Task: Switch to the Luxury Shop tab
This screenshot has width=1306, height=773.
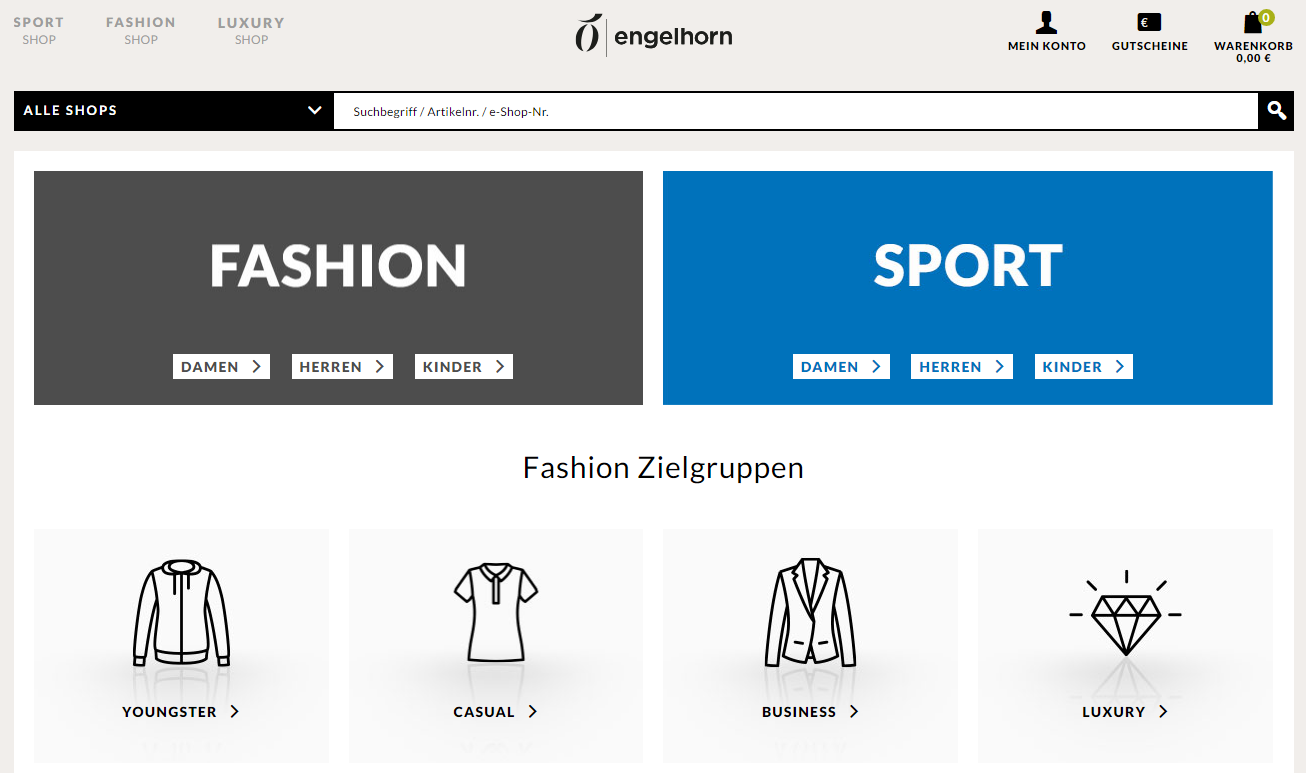Action: pos(251,30)
